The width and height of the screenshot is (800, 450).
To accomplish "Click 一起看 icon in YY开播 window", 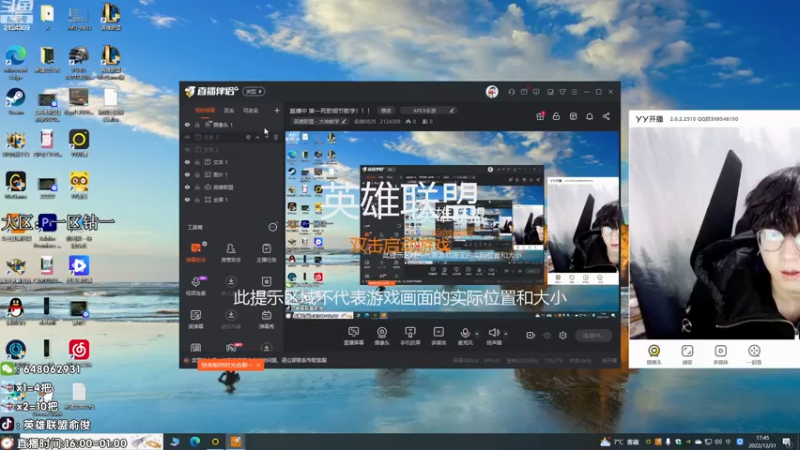I will coord(754,354).
